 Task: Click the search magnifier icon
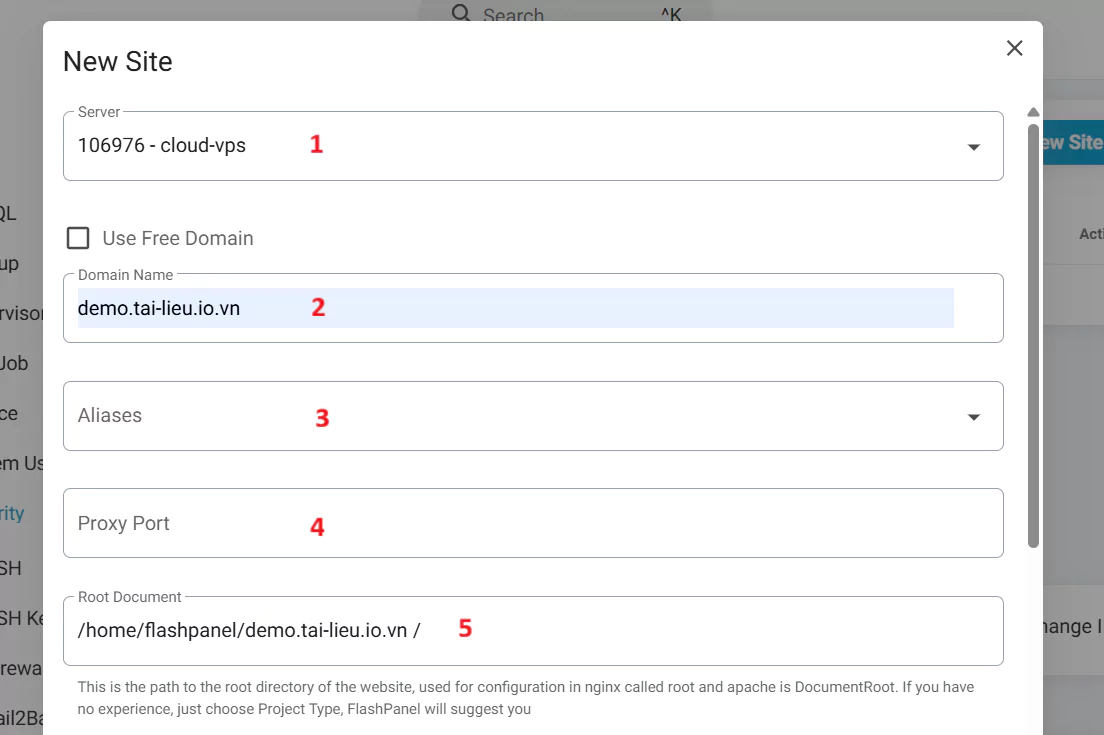point(461,13)
